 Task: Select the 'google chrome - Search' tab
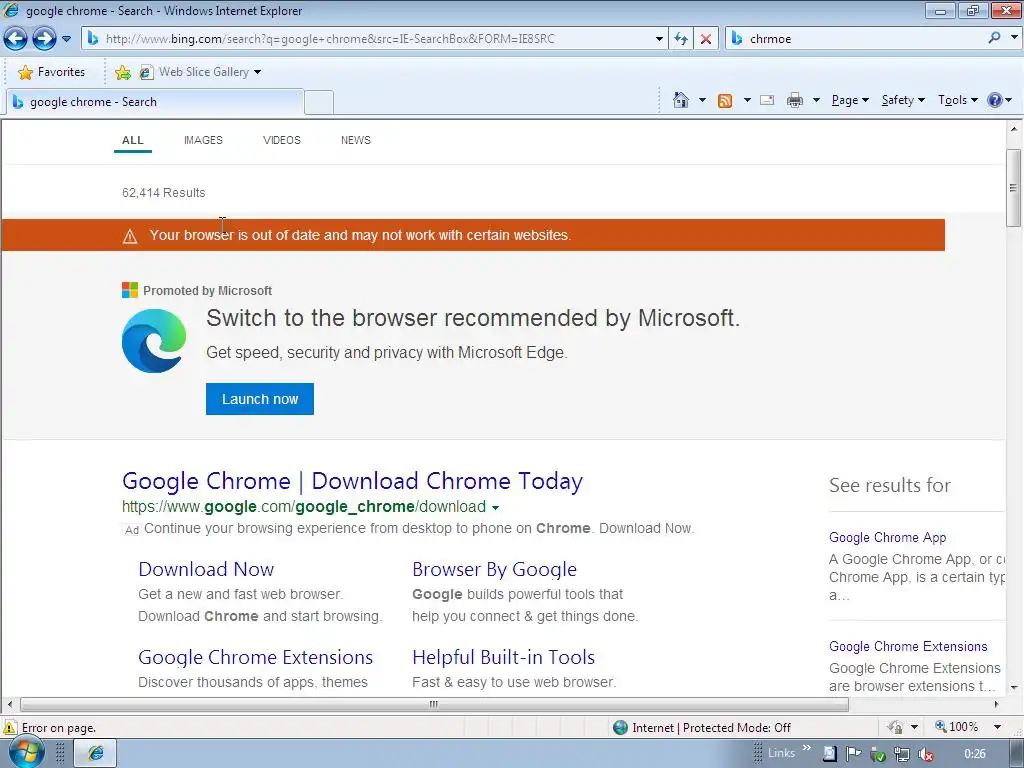155,102
